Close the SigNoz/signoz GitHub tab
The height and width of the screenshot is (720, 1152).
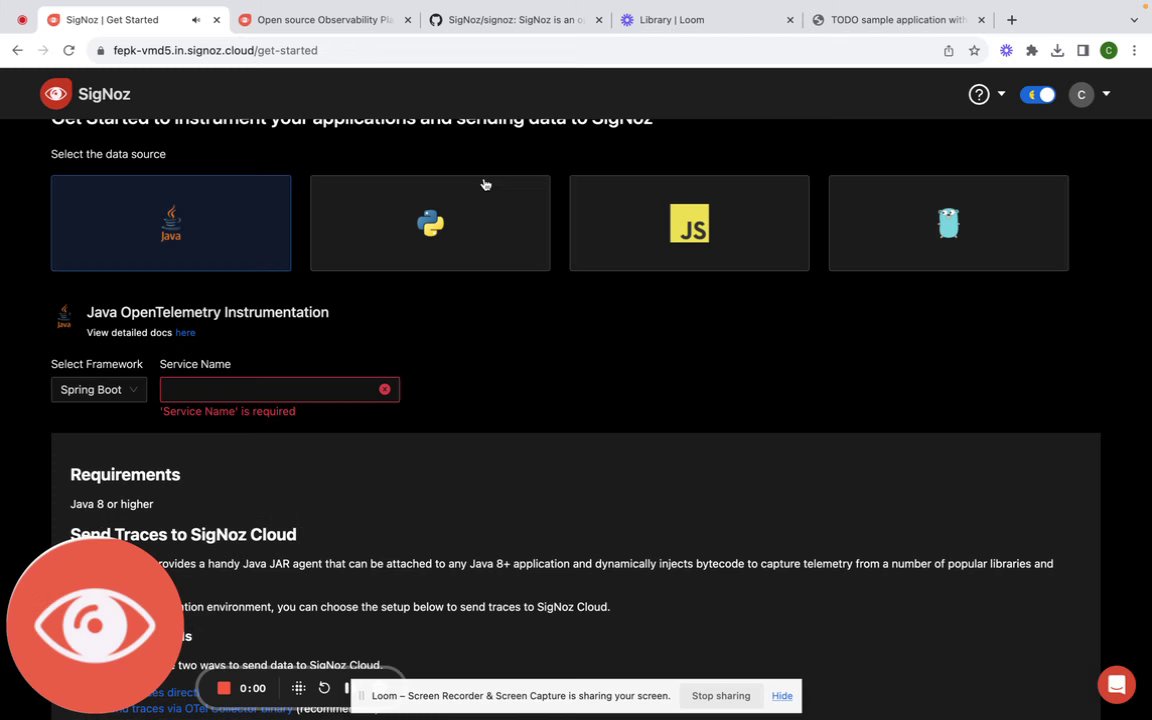tap(599, 21)
